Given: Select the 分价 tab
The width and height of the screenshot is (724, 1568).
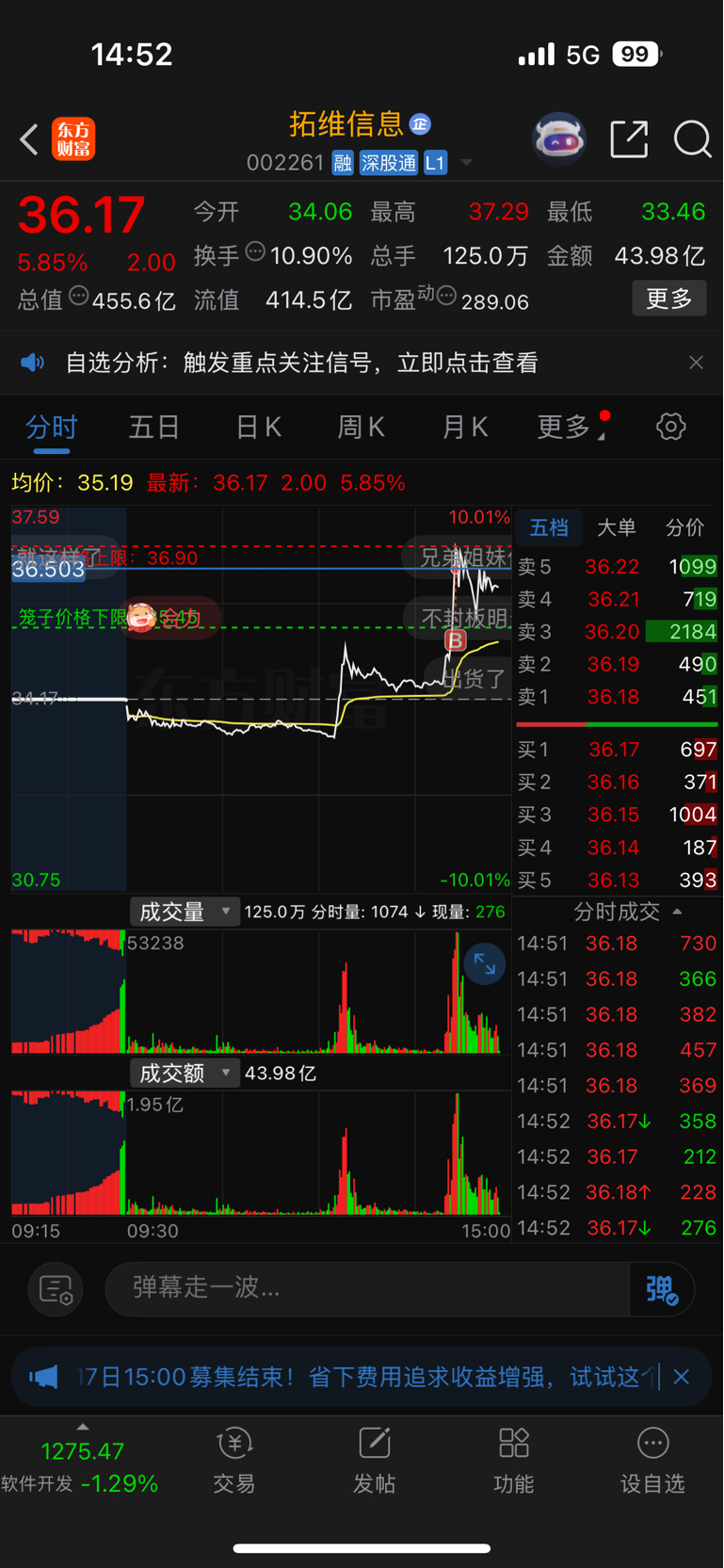Looking at the screenshot, I should (x=684, y=528).
